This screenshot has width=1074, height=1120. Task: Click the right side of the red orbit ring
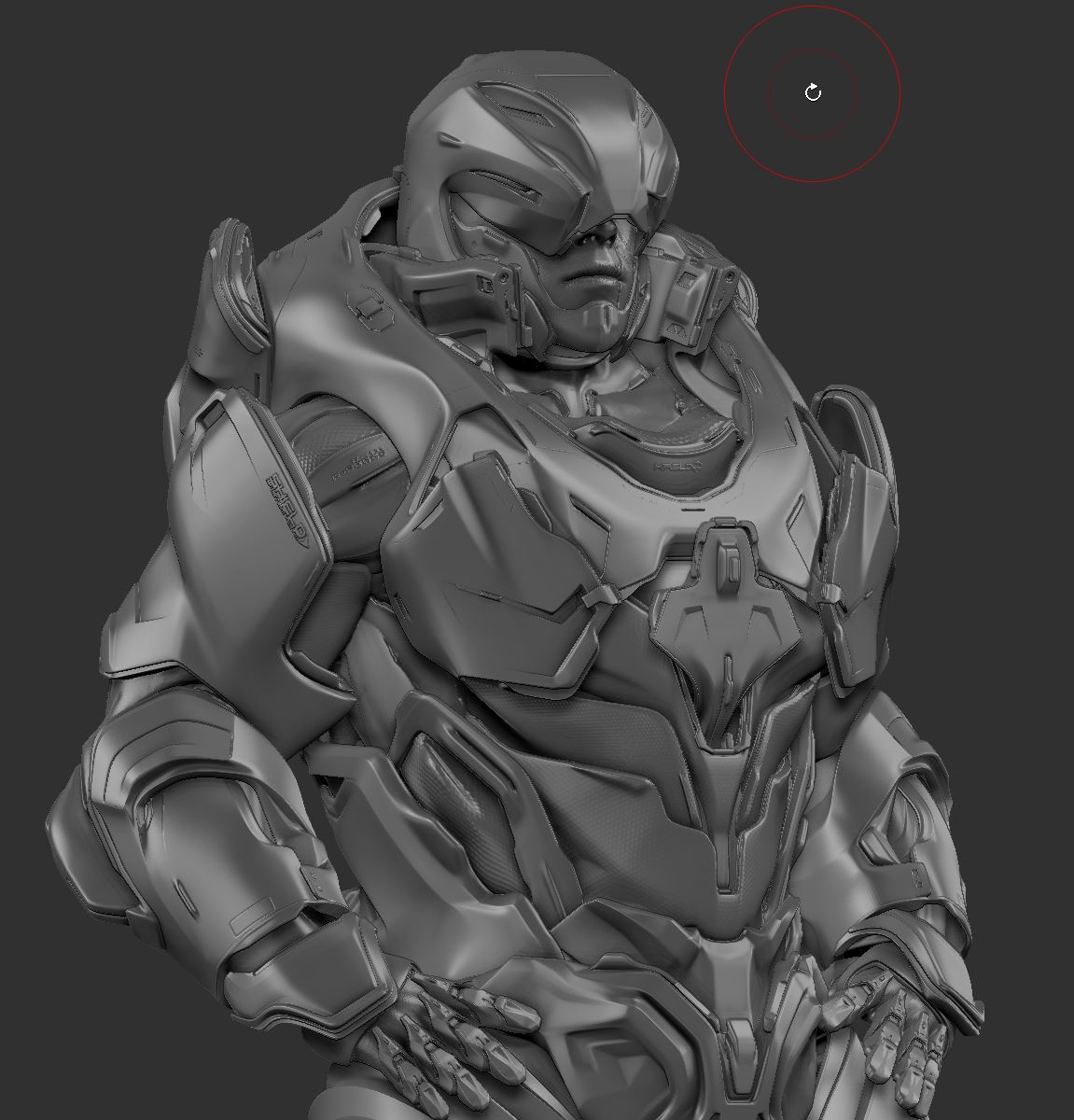pos(898,91)
